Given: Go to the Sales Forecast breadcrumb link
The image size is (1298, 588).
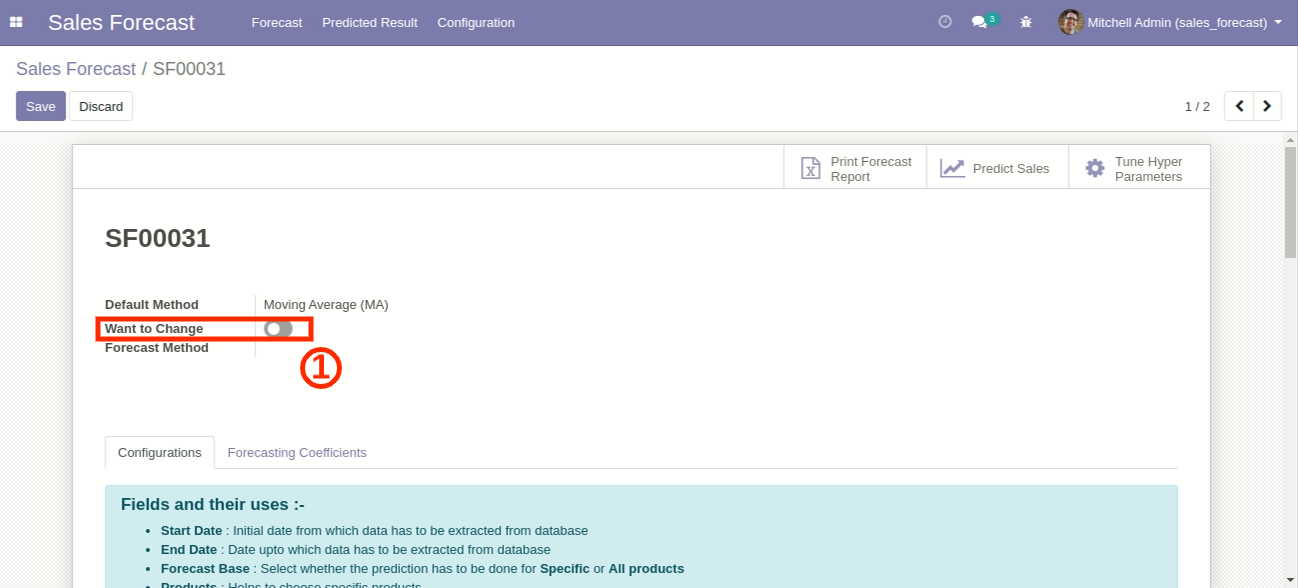Looking at the screenshot, I should pyautogui.click(x=76, y=69).
